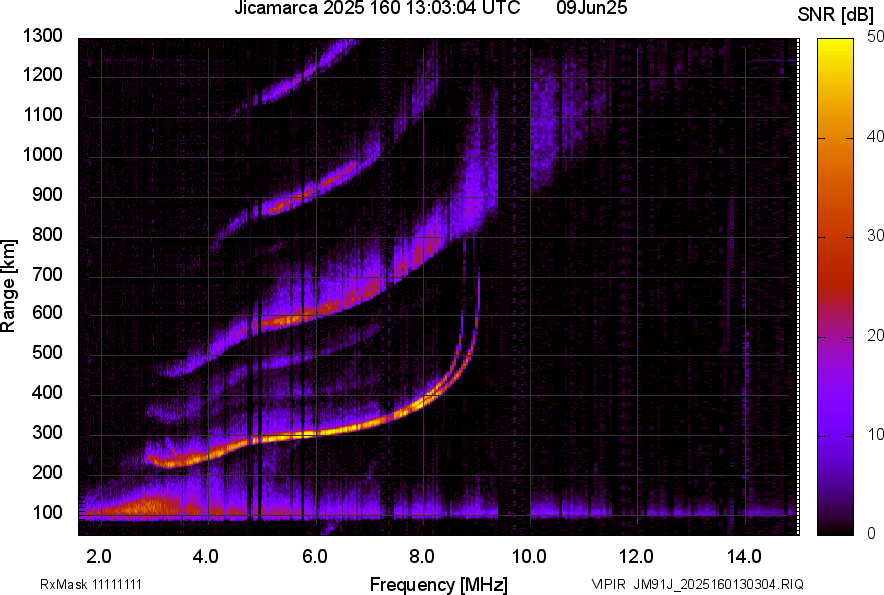Click range tick label "1100"
This screenshot has width=884, height=595.
(42, 115)
